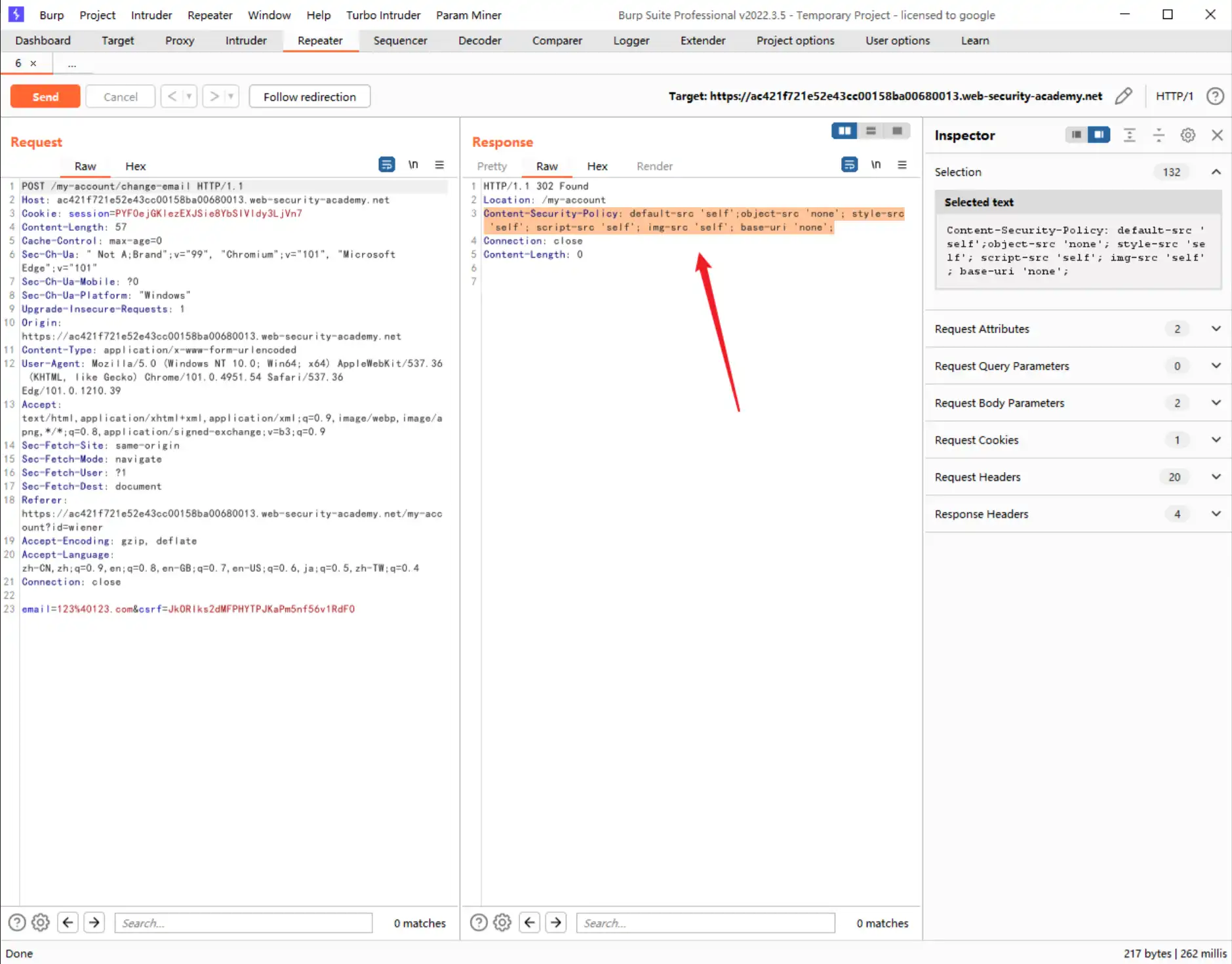Viewport: 1232px width, 964px height.
Task: Edit target with the pencil icon
Action: click(1123, 96)
